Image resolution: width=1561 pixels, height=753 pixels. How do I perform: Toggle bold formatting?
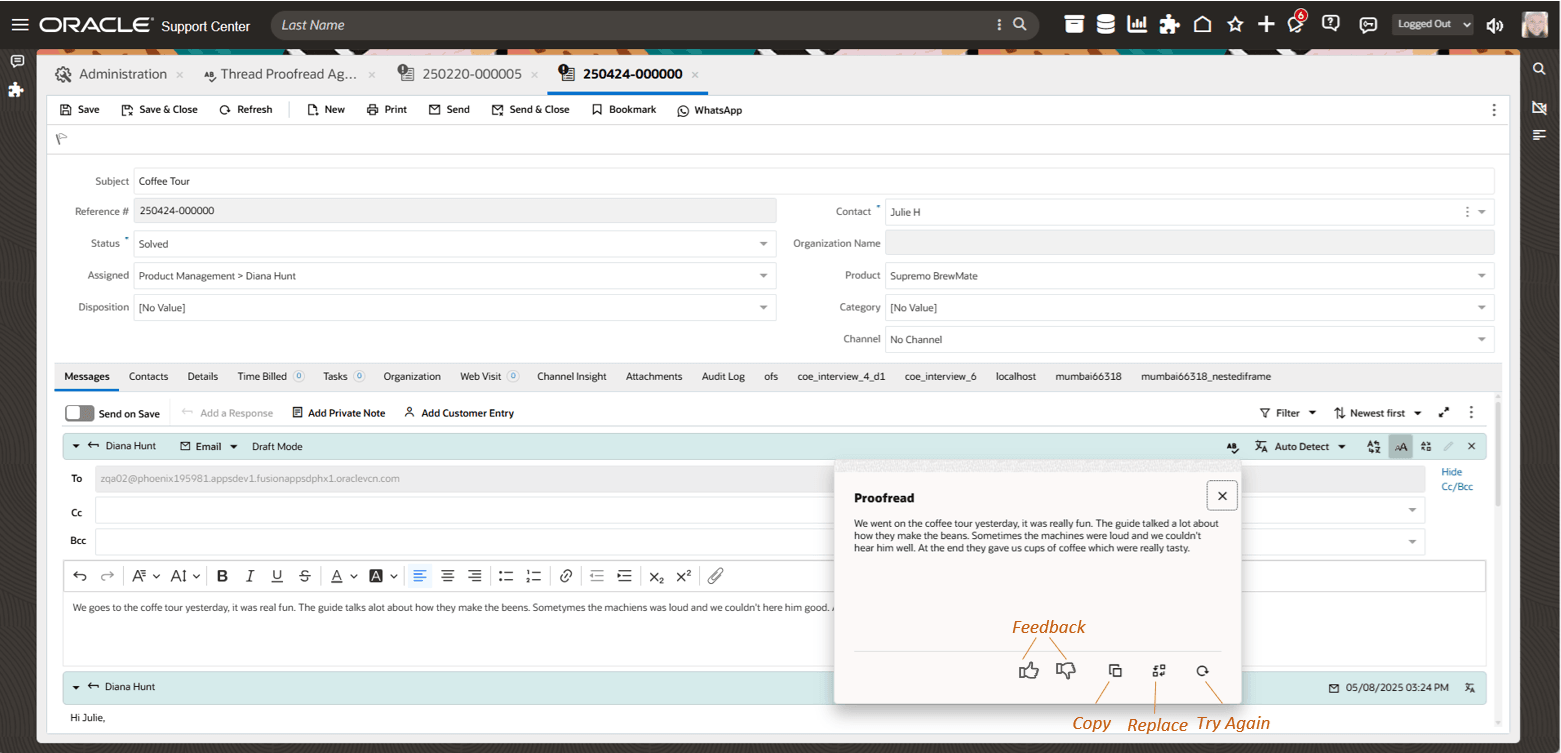click(222, 576)
